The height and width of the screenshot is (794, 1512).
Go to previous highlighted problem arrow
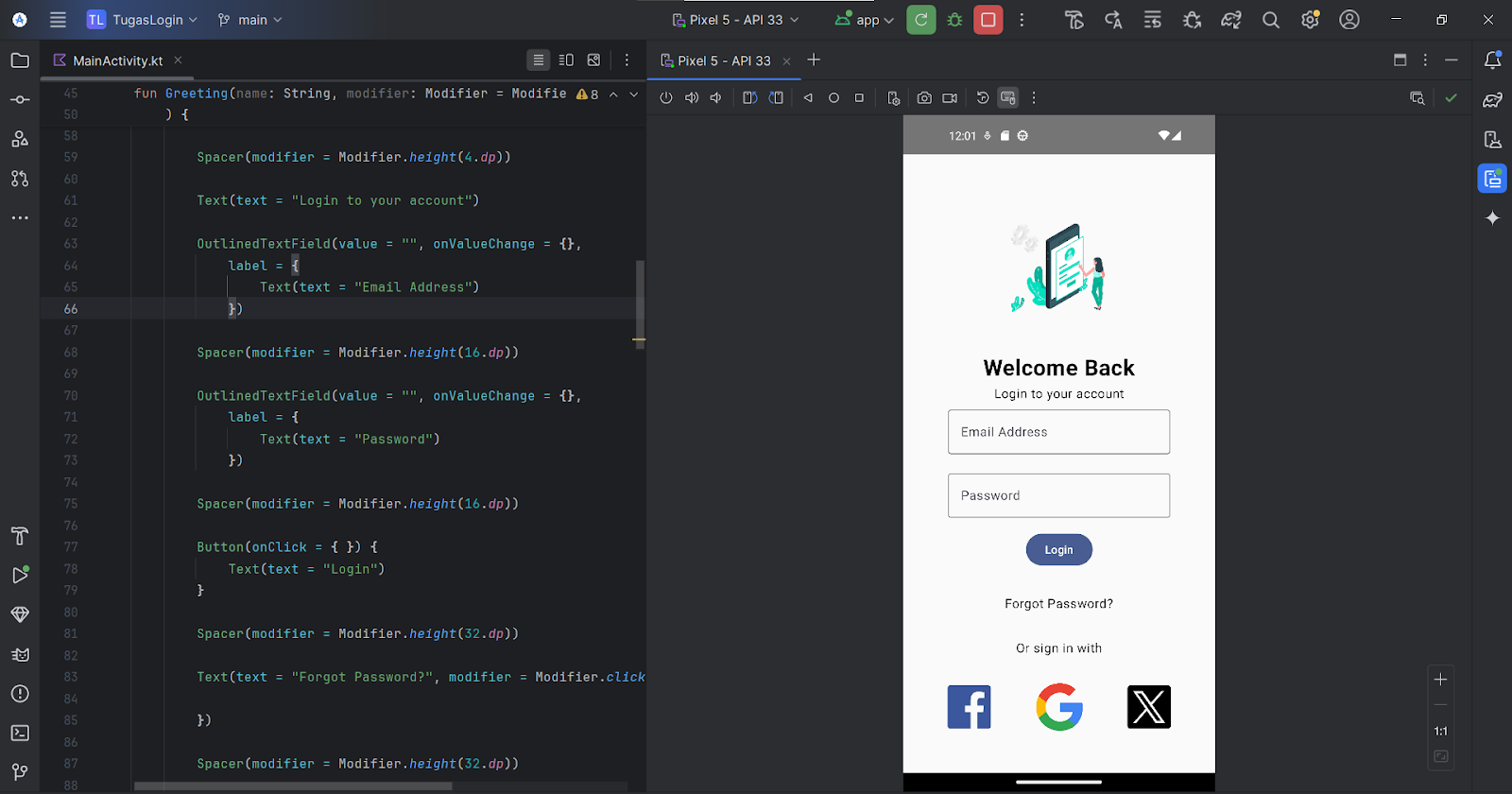point(613,95)
